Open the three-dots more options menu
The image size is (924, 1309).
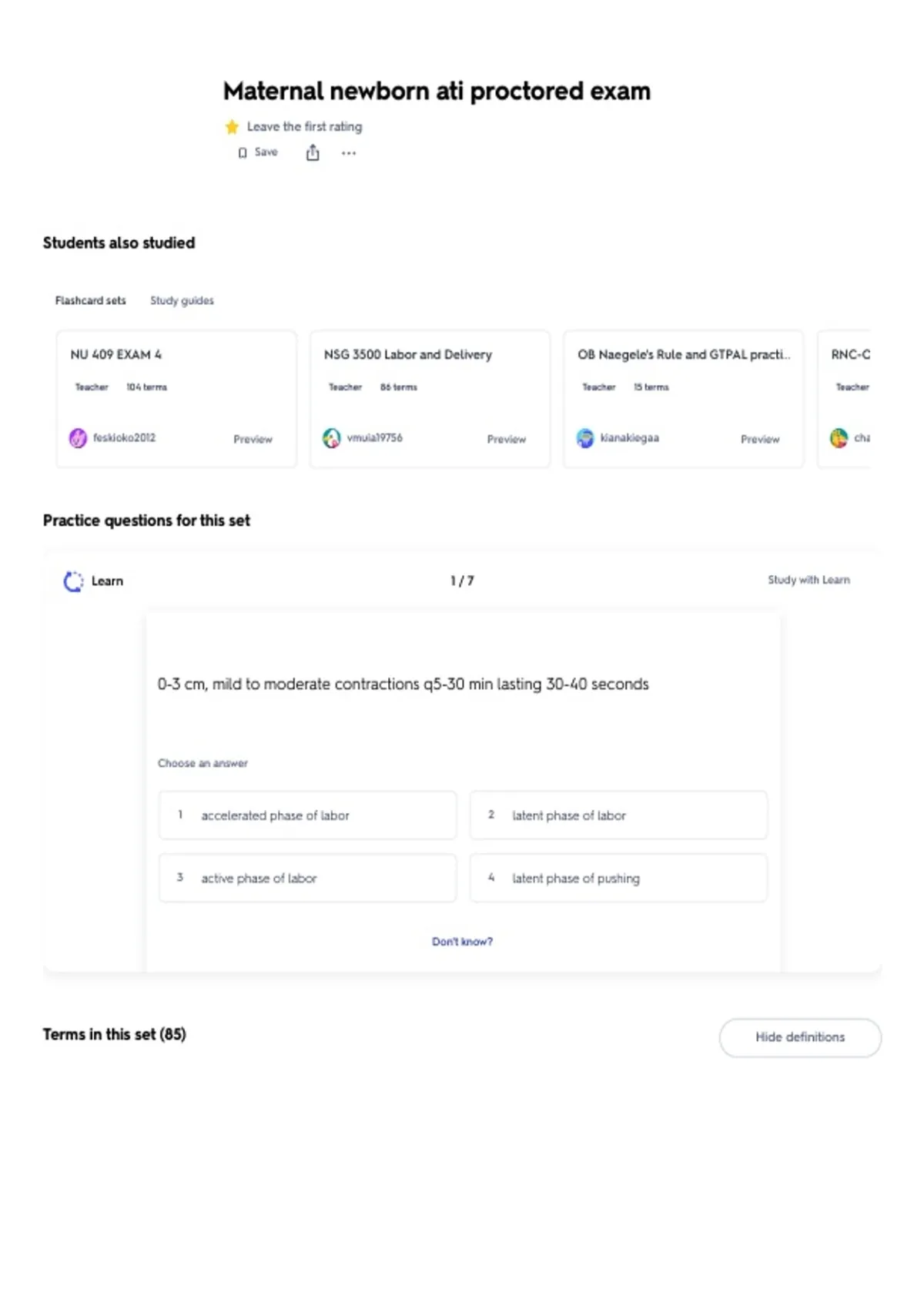point(349,153)
